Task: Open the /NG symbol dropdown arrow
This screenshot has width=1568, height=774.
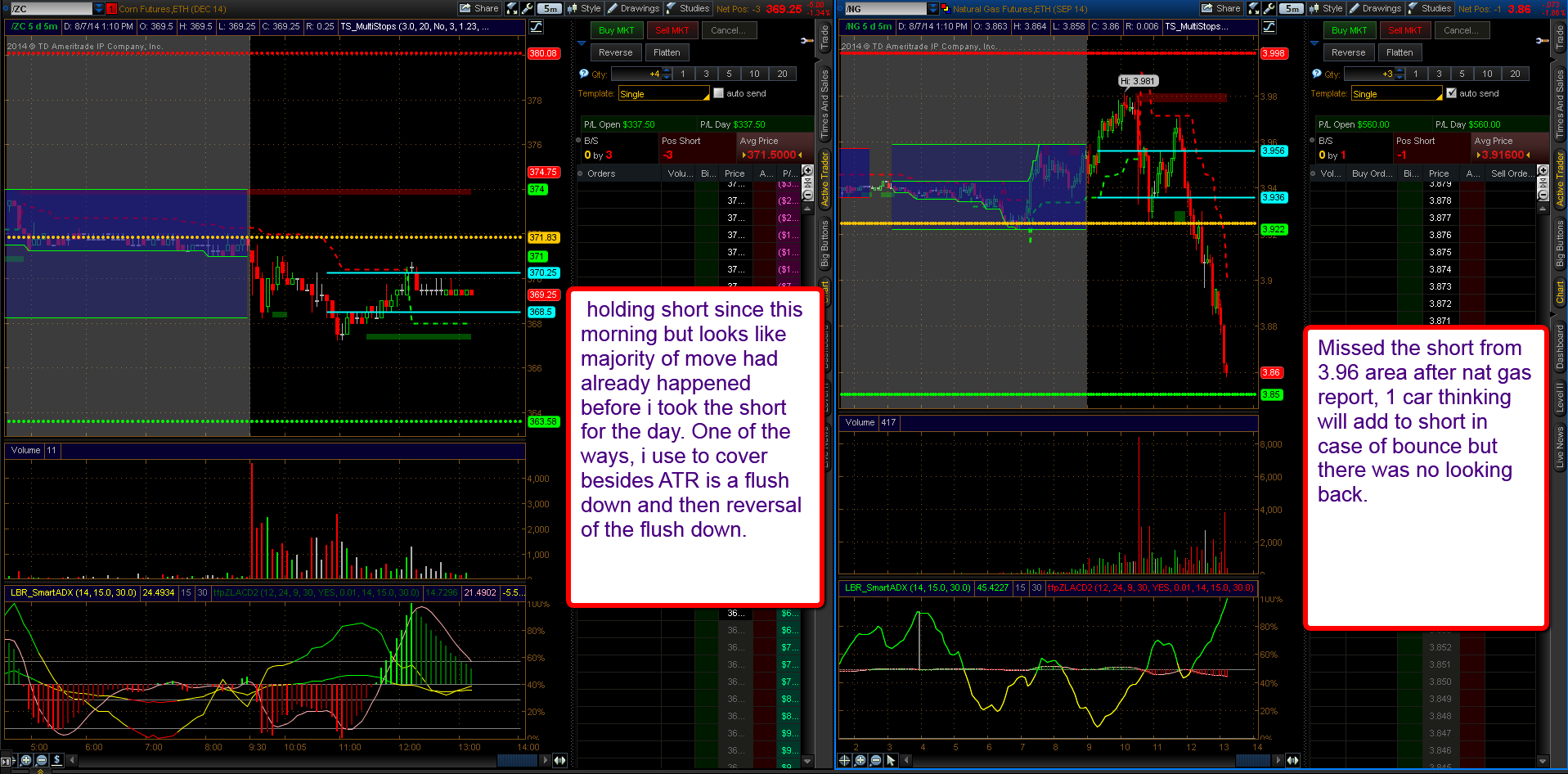Action: 933,9
